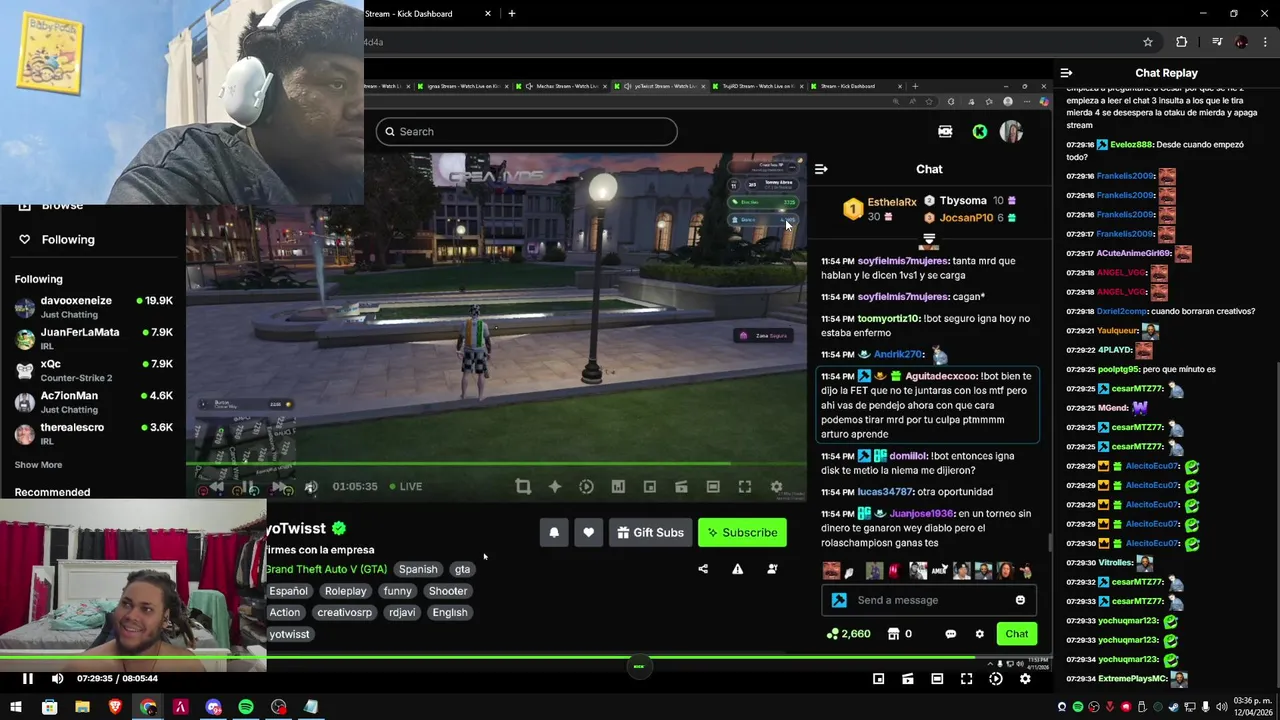This screenshot has width=1280, height=720.
Task: Click the Send a message field
Action: tap(929, 600)
